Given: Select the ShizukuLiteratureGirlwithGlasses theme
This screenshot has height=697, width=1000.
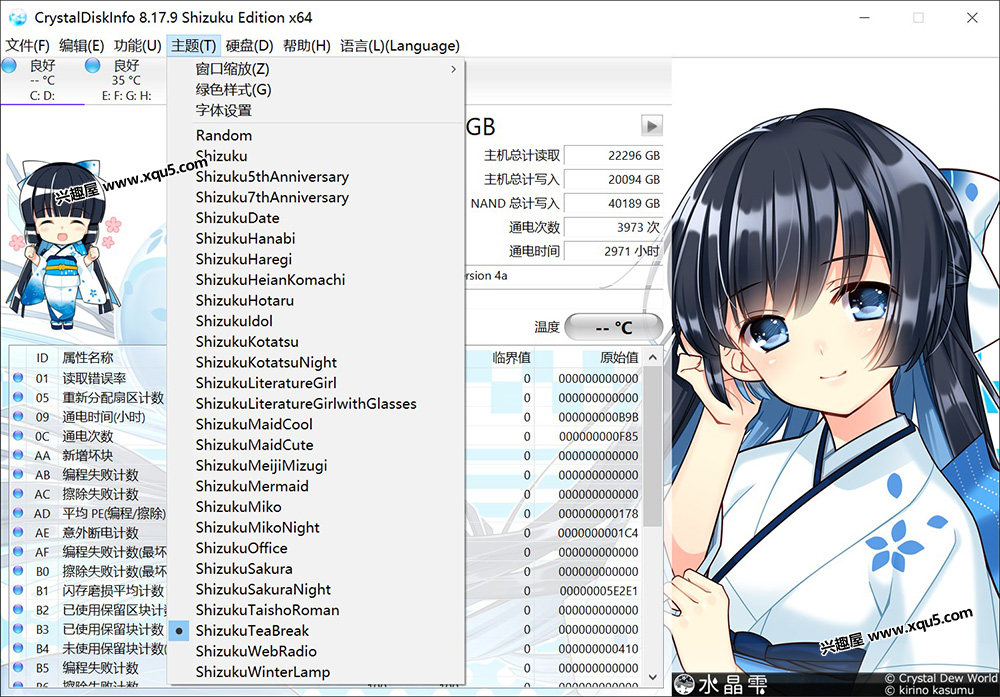Looking at the screenshot, I should [x=316, y=404].
